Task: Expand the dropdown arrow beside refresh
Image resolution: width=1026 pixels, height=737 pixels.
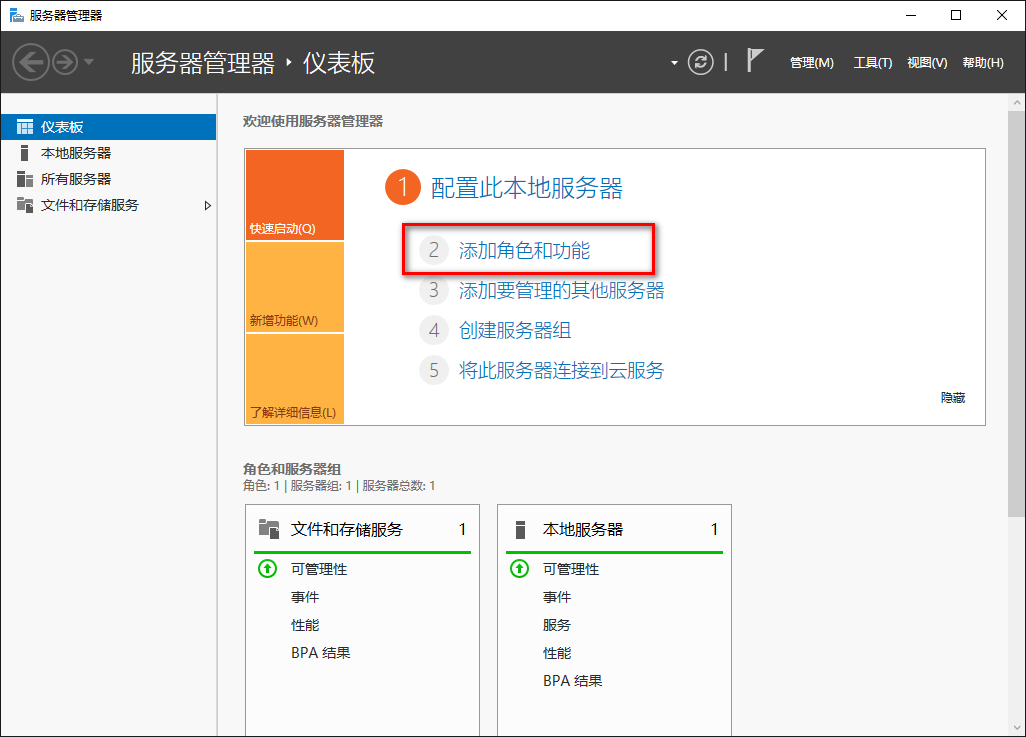Action: (674, 63)
